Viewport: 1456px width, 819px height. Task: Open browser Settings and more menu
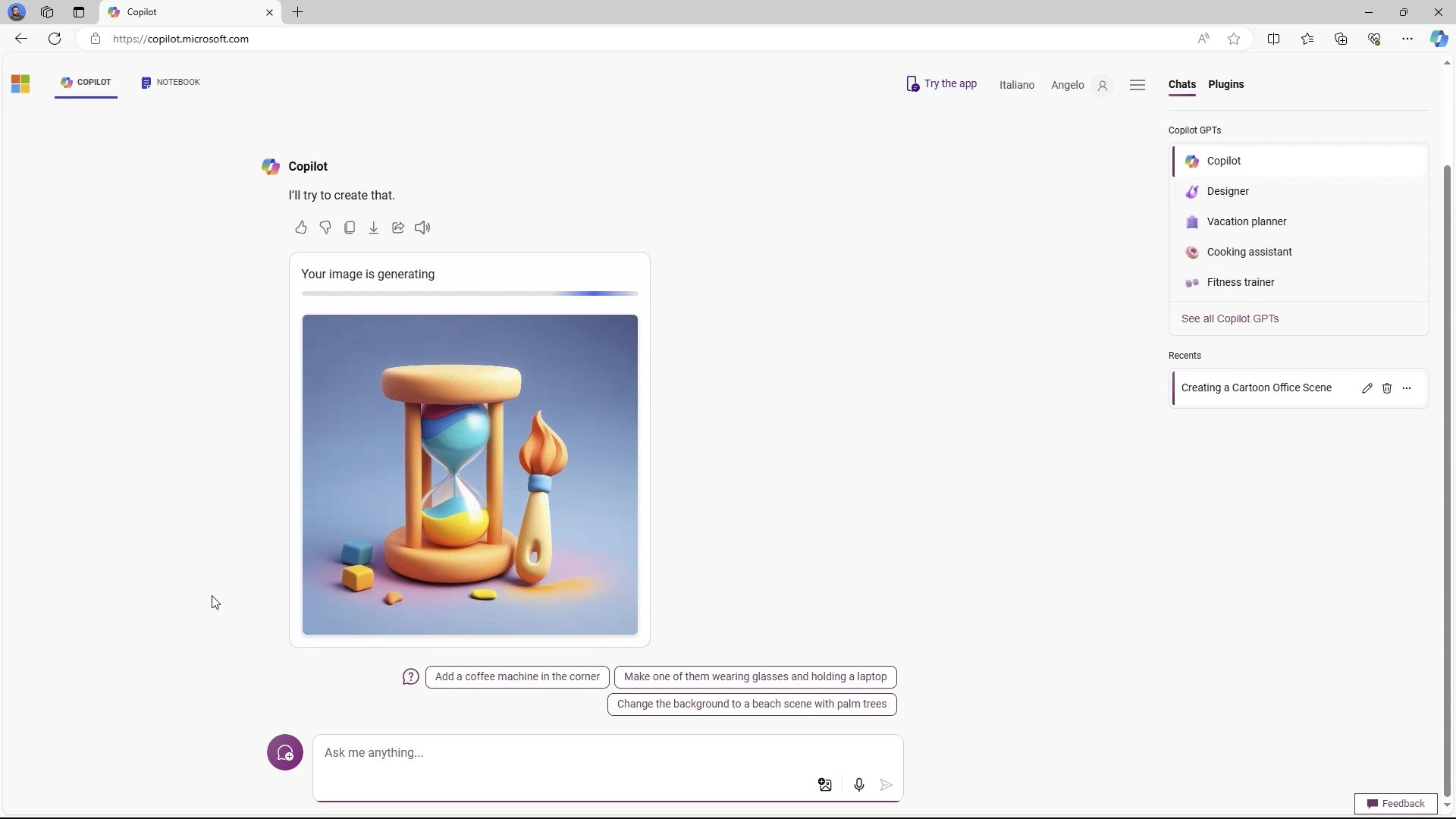1407,39
